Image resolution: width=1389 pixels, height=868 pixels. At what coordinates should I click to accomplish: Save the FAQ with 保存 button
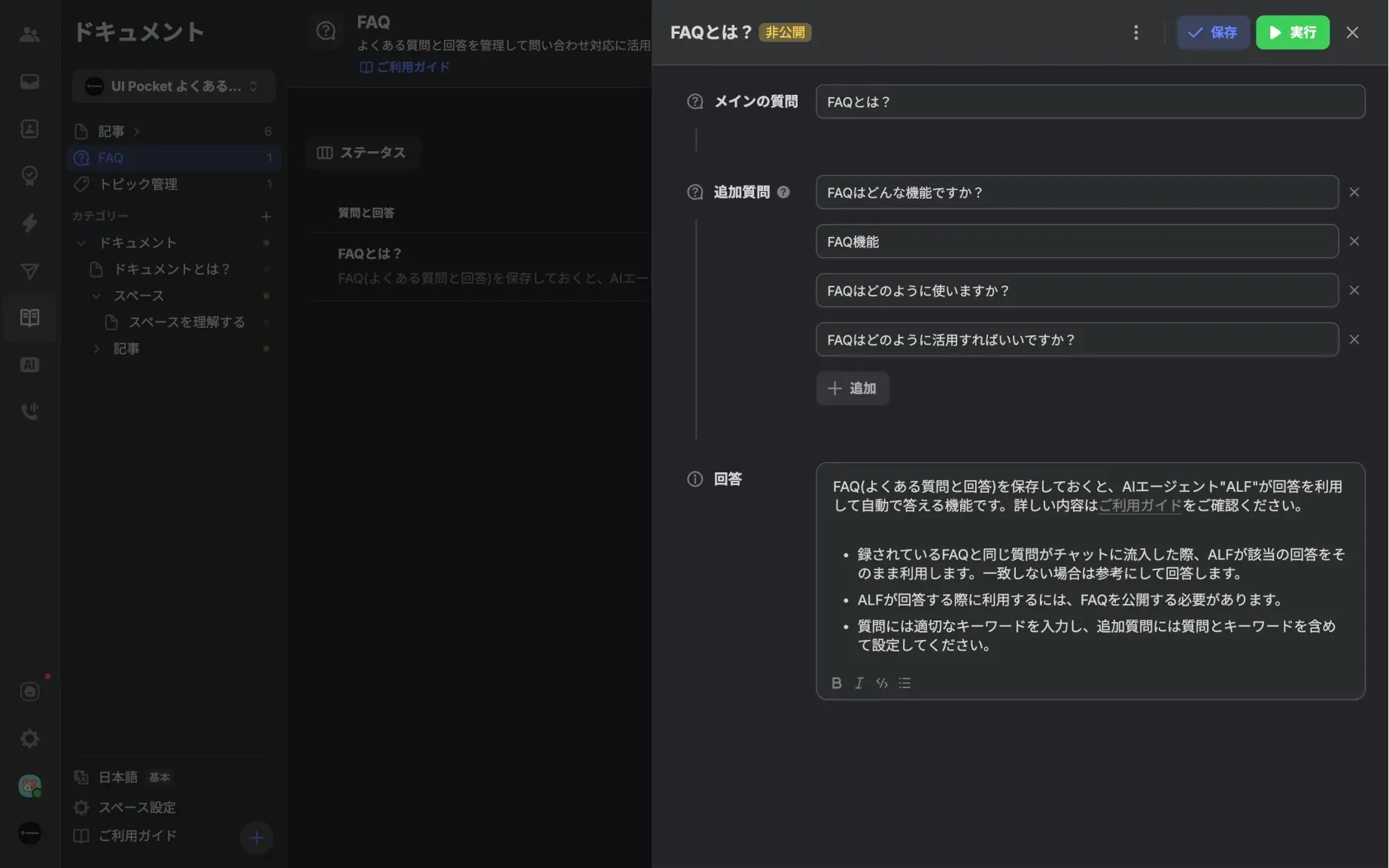tap(1212, 32)
